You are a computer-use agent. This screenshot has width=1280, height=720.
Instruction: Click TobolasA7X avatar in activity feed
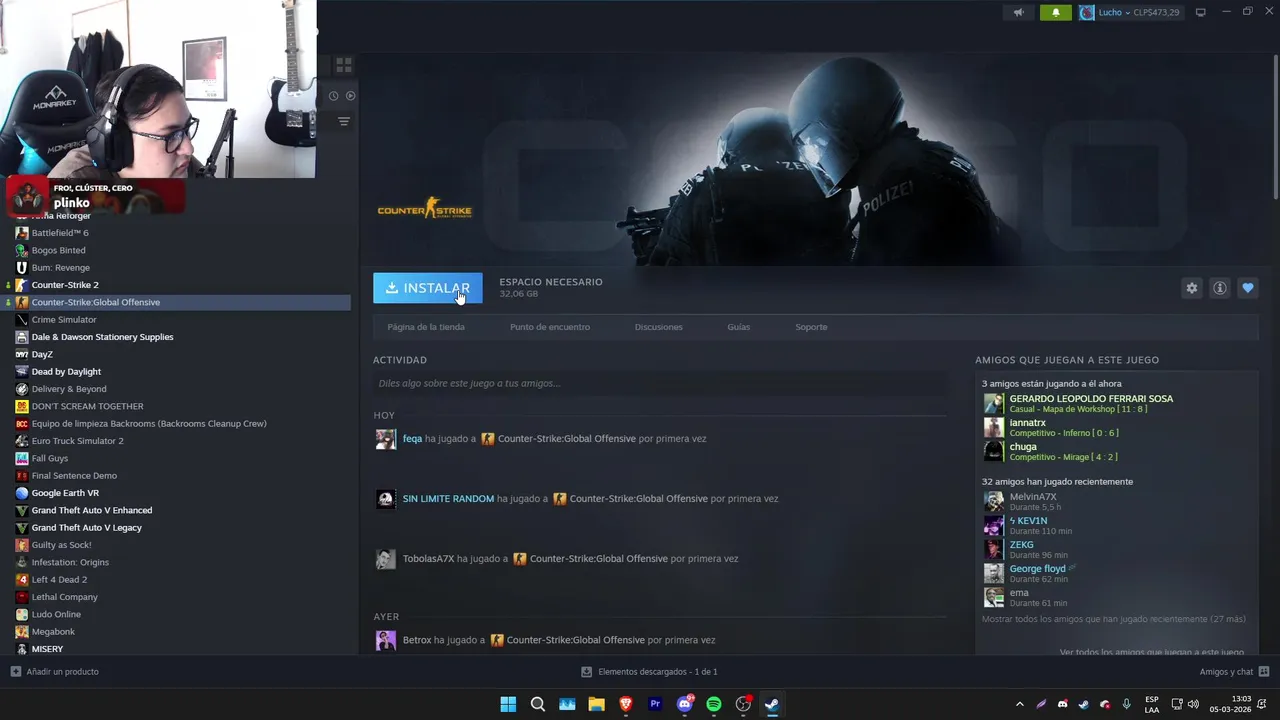(x=385, y=559)
